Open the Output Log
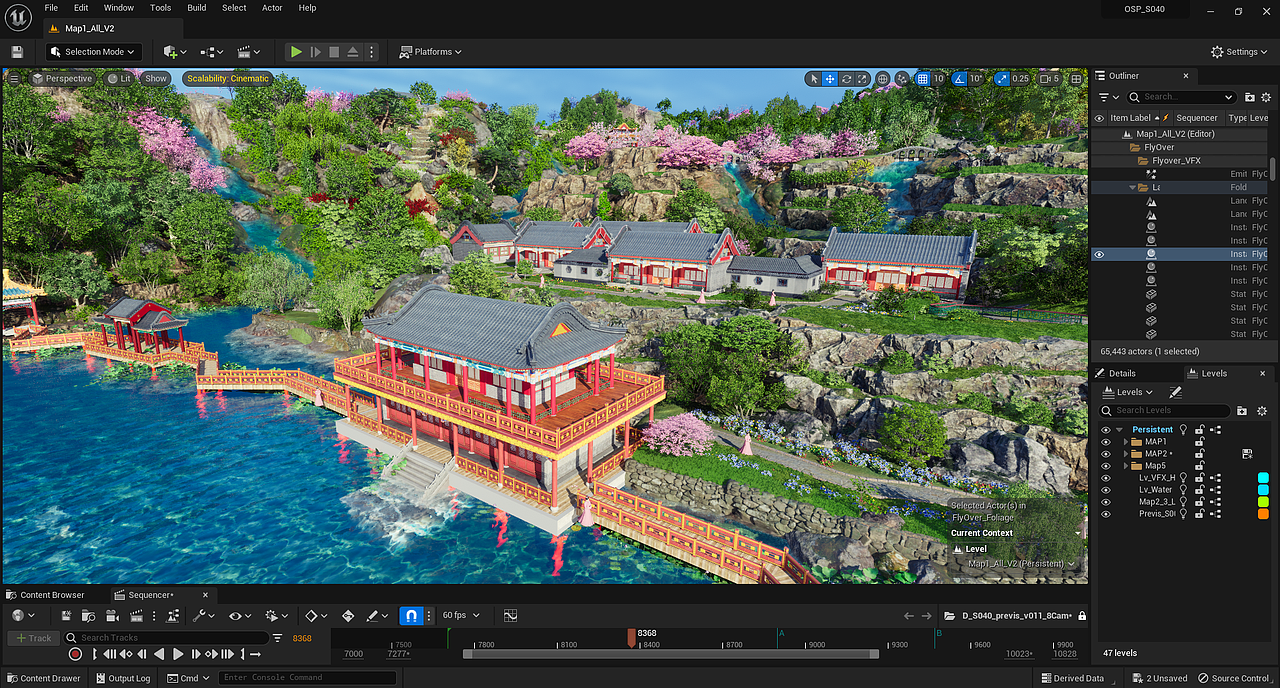 123,678
